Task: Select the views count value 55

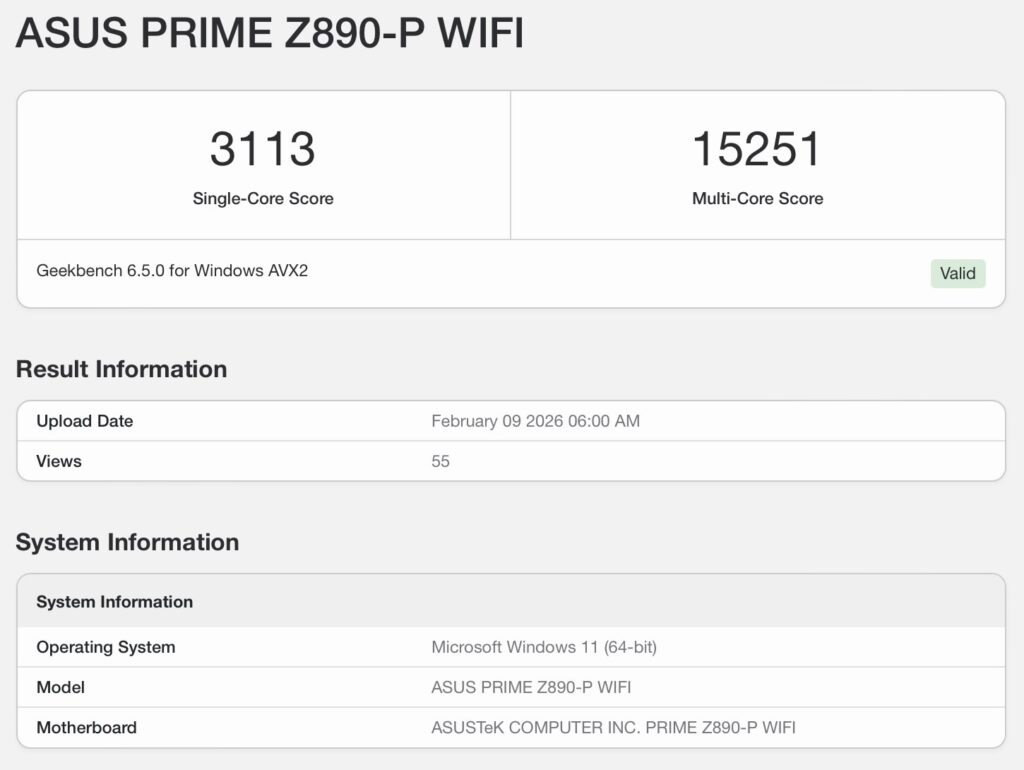Action: click(440, 461)
